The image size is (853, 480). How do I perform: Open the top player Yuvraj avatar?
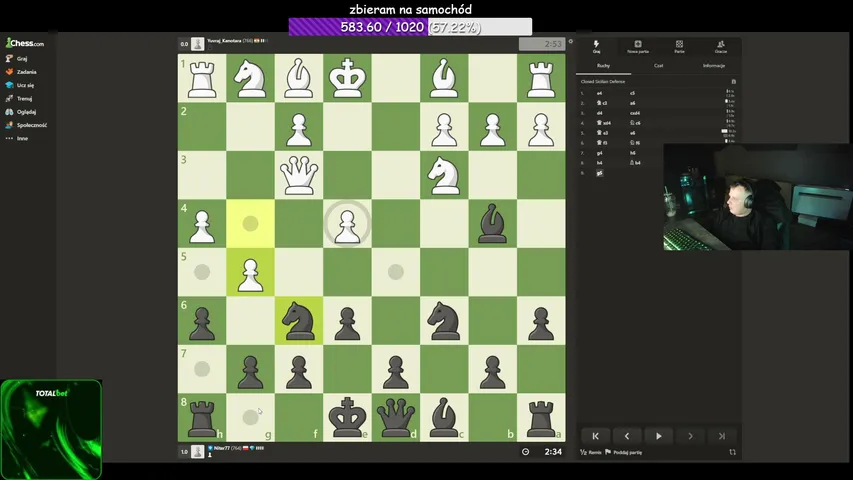(x=197, y=44)
